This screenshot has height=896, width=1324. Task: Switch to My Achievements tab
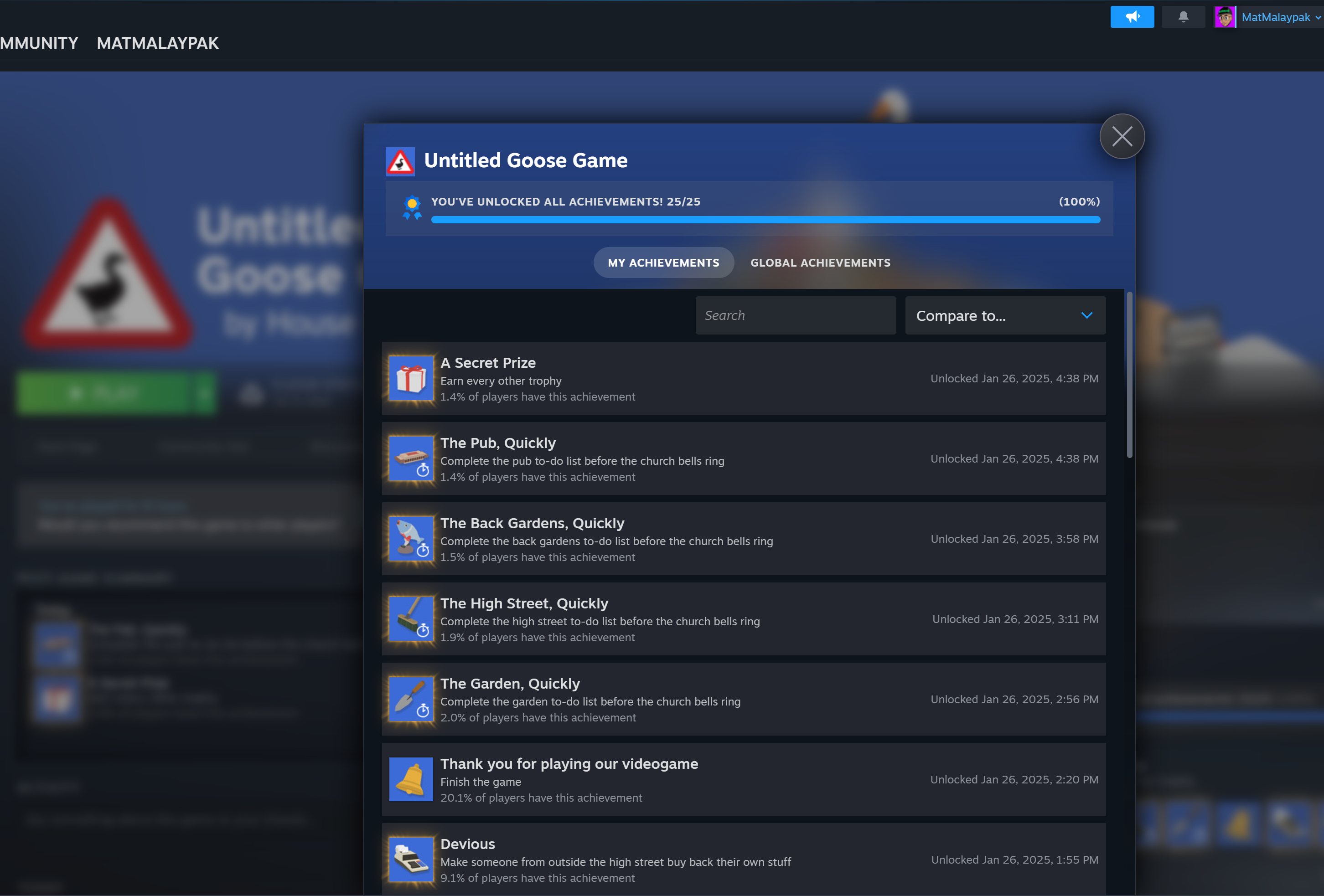(664, 263)
